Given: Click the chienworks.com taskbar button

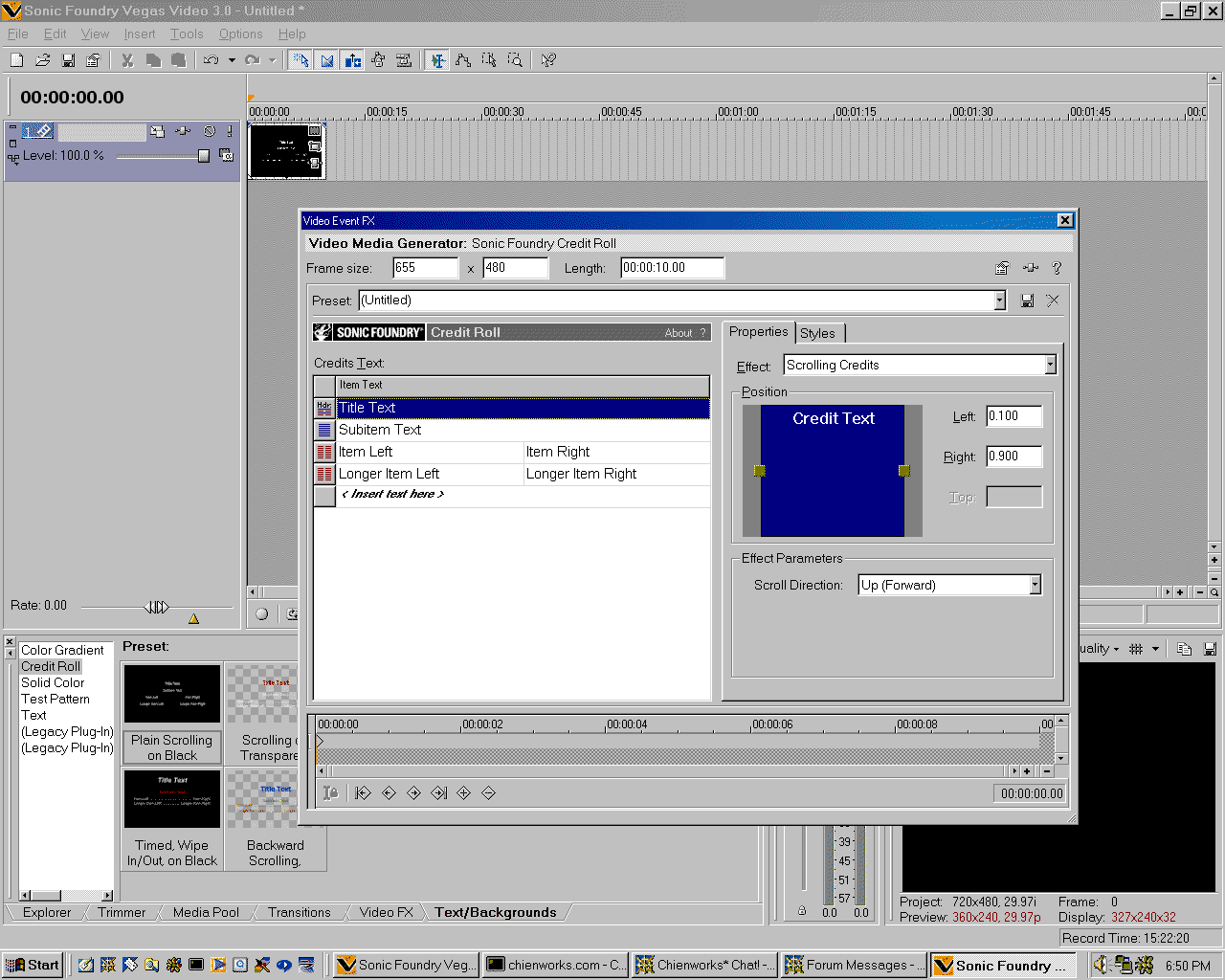Looking at the screenshot, I should 555,965.
